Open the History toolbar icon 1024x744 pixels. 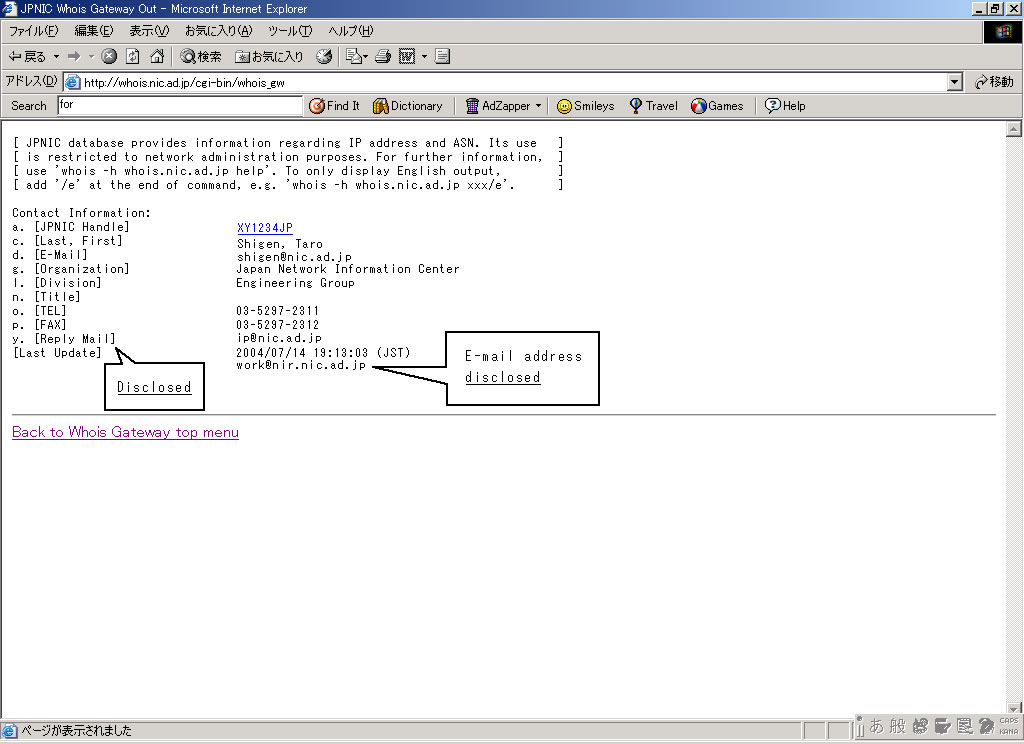(323, 57)
